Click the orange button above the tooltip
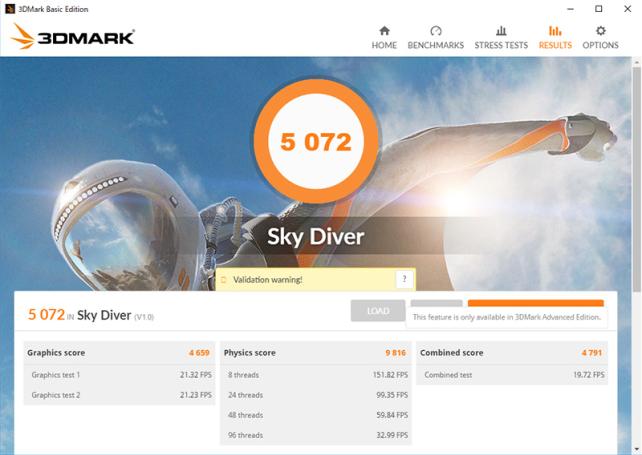This screenshot has height=455, width=642. (536, 303)
